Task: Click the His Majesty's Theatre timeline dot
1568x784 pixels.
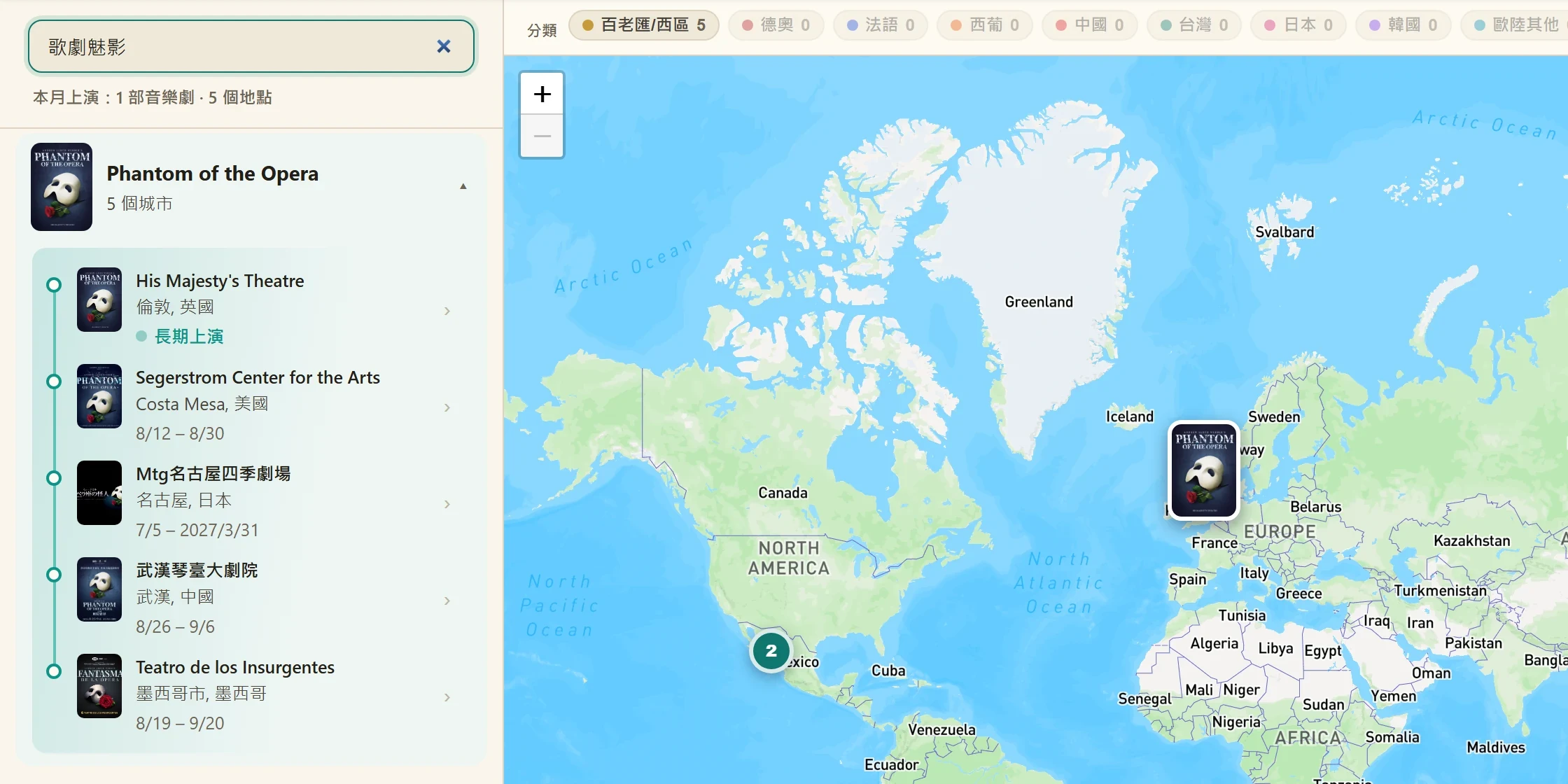Action: tap(54, 285)
